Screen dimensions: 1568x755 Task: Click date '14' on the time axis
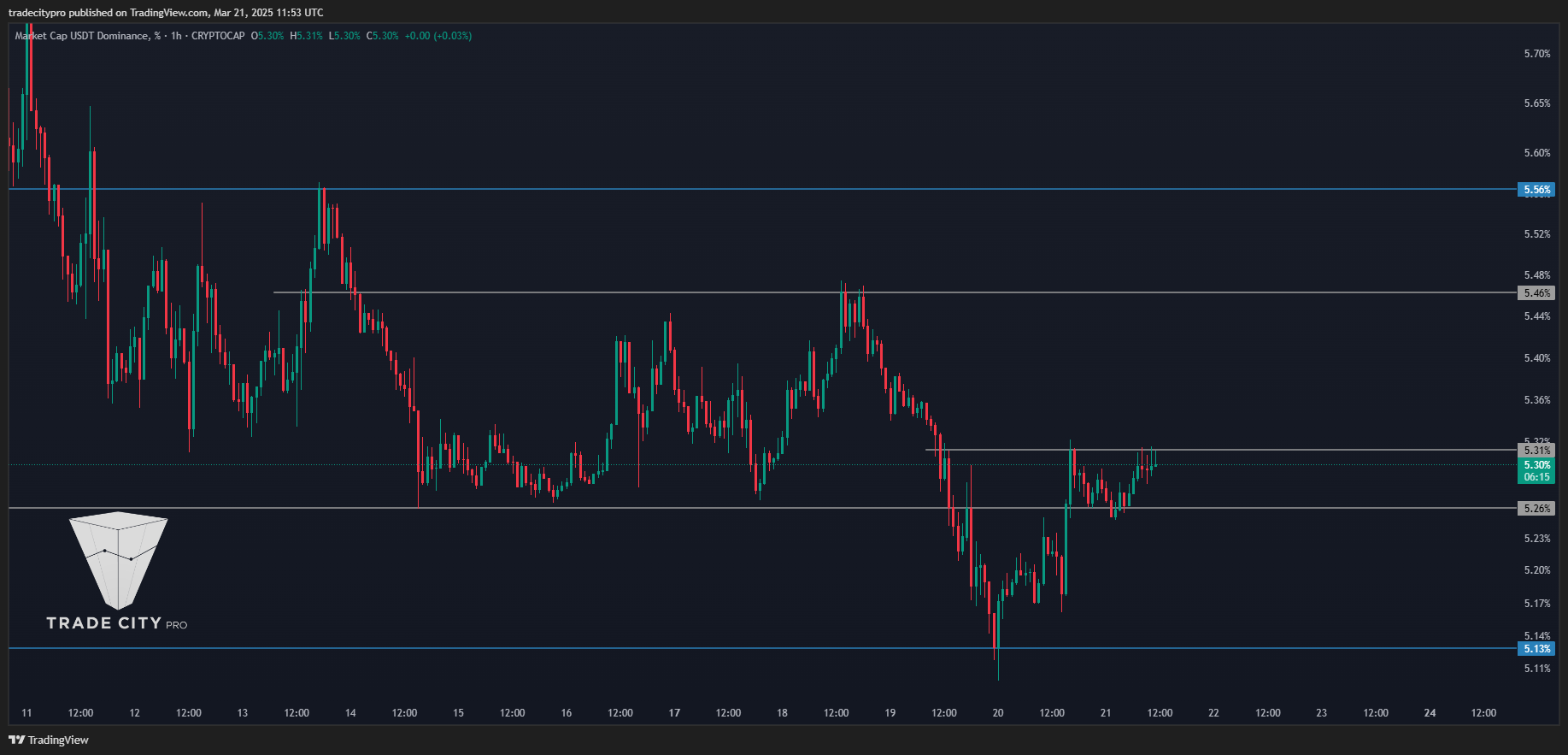(350, 713)
